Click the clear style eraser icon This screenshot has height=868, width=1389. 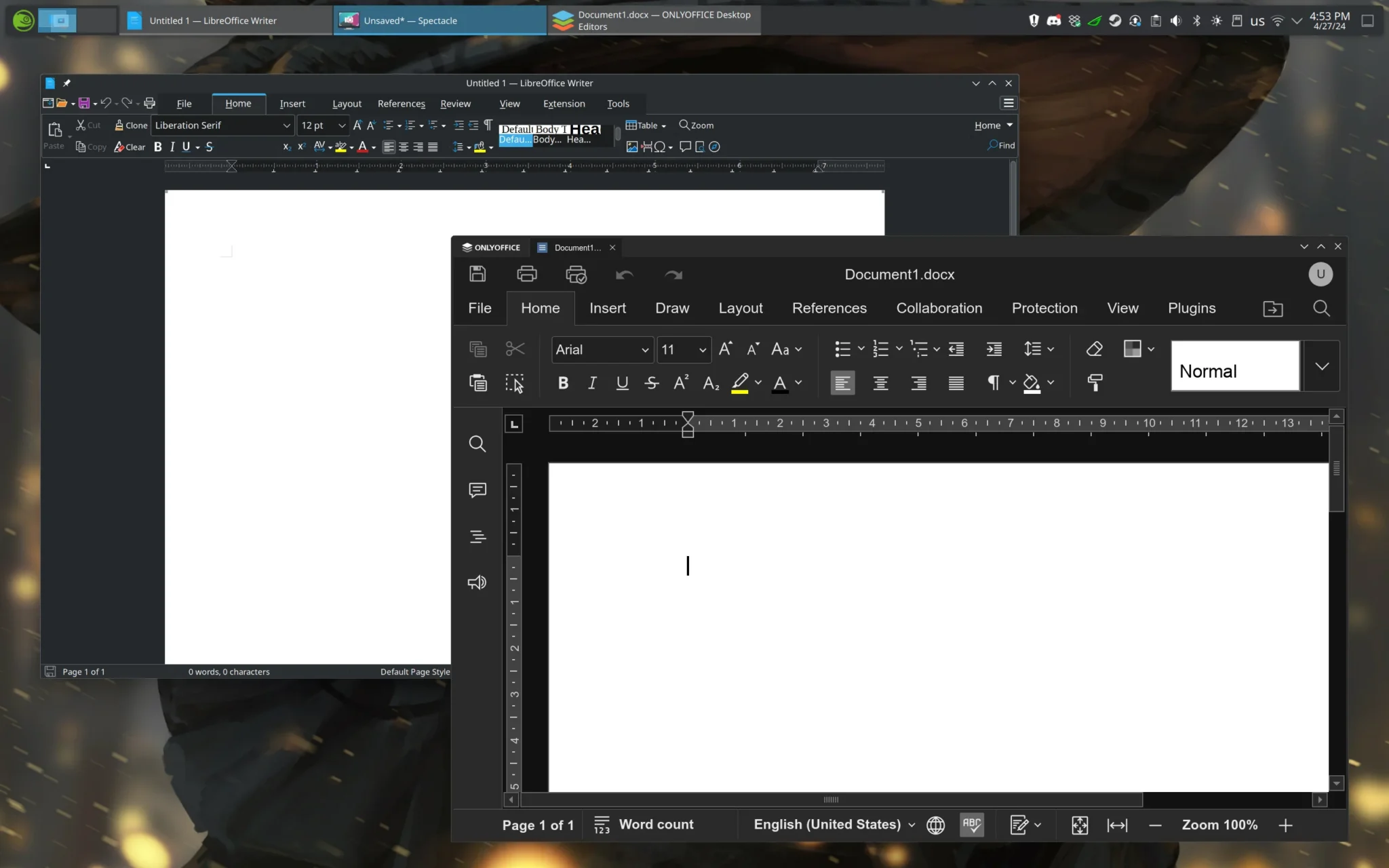pos(1094,349)
